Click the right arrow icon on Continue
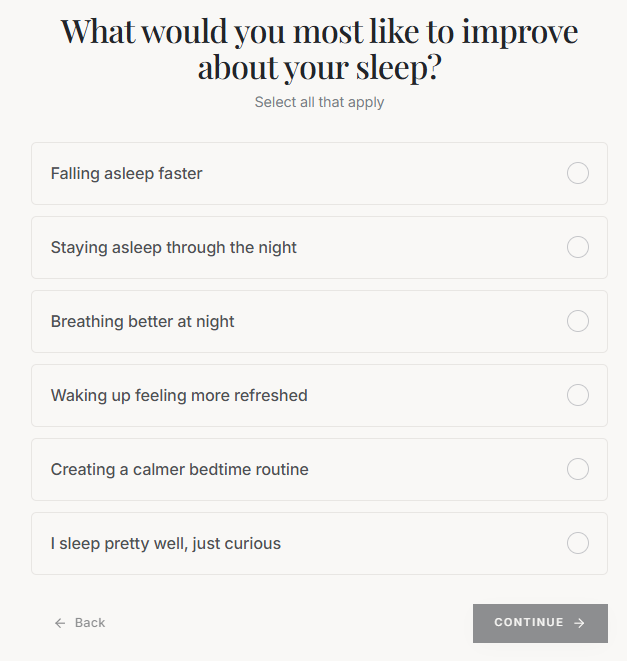Screen dimensions: 627x661 [580, 623]
